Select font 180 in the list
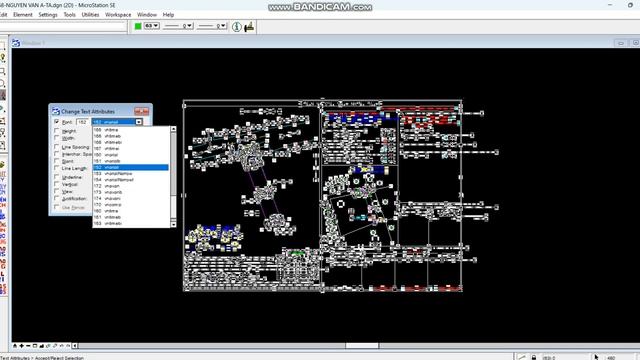640x360 pixels. tap(131, 211)
